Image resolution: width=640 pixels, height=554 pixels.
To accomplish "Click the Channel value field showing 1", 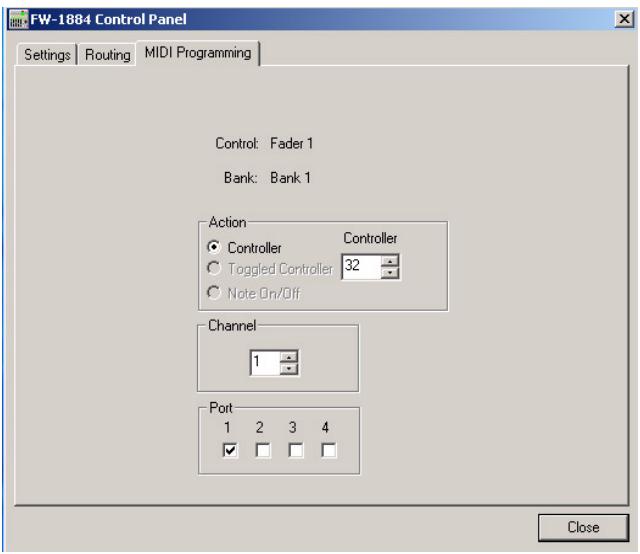I will point(264,363).
